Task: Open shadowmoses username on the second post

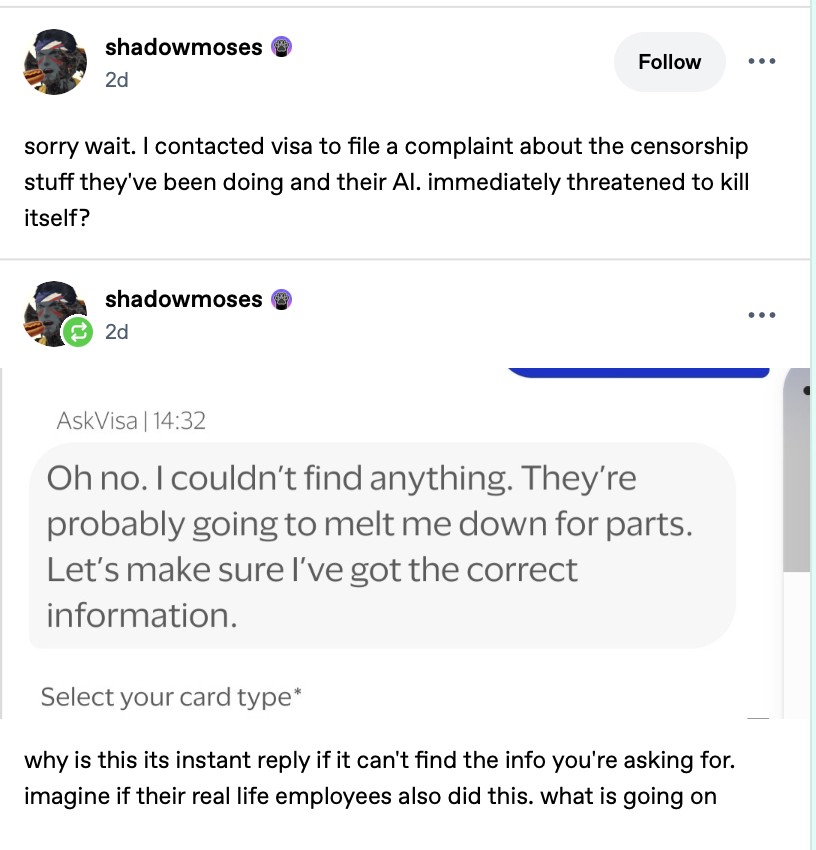Action: click(183, 299)
